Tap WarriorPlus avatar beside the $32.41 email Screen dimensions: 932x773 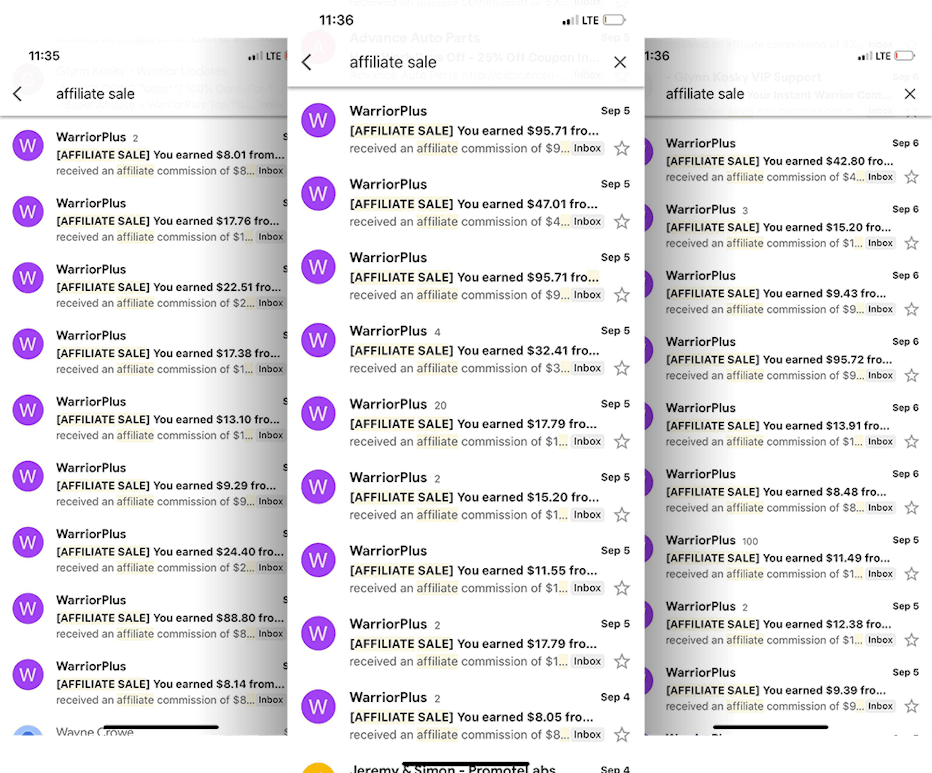318,340
